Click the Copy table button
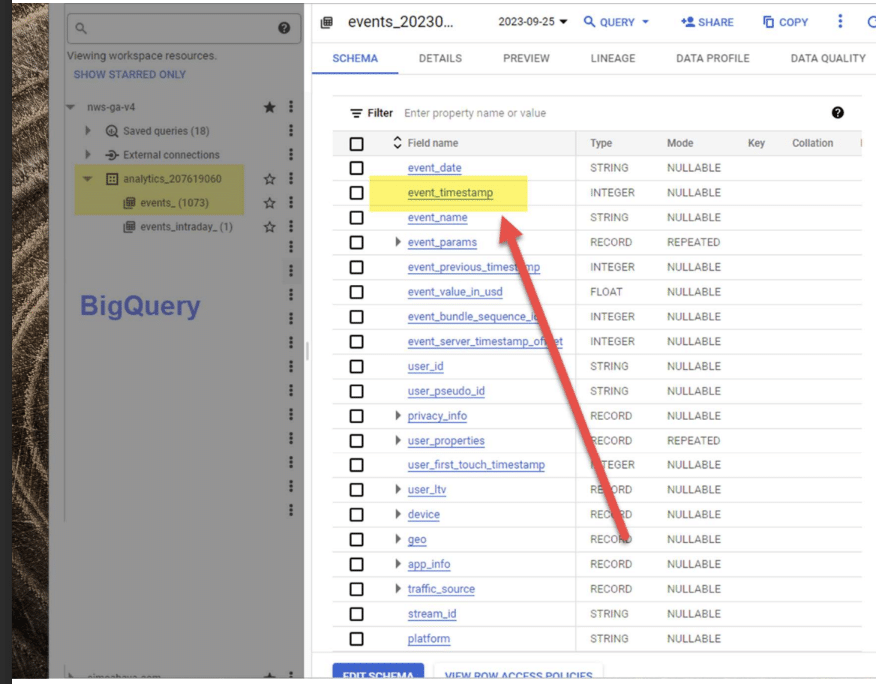 click(785, 22)
